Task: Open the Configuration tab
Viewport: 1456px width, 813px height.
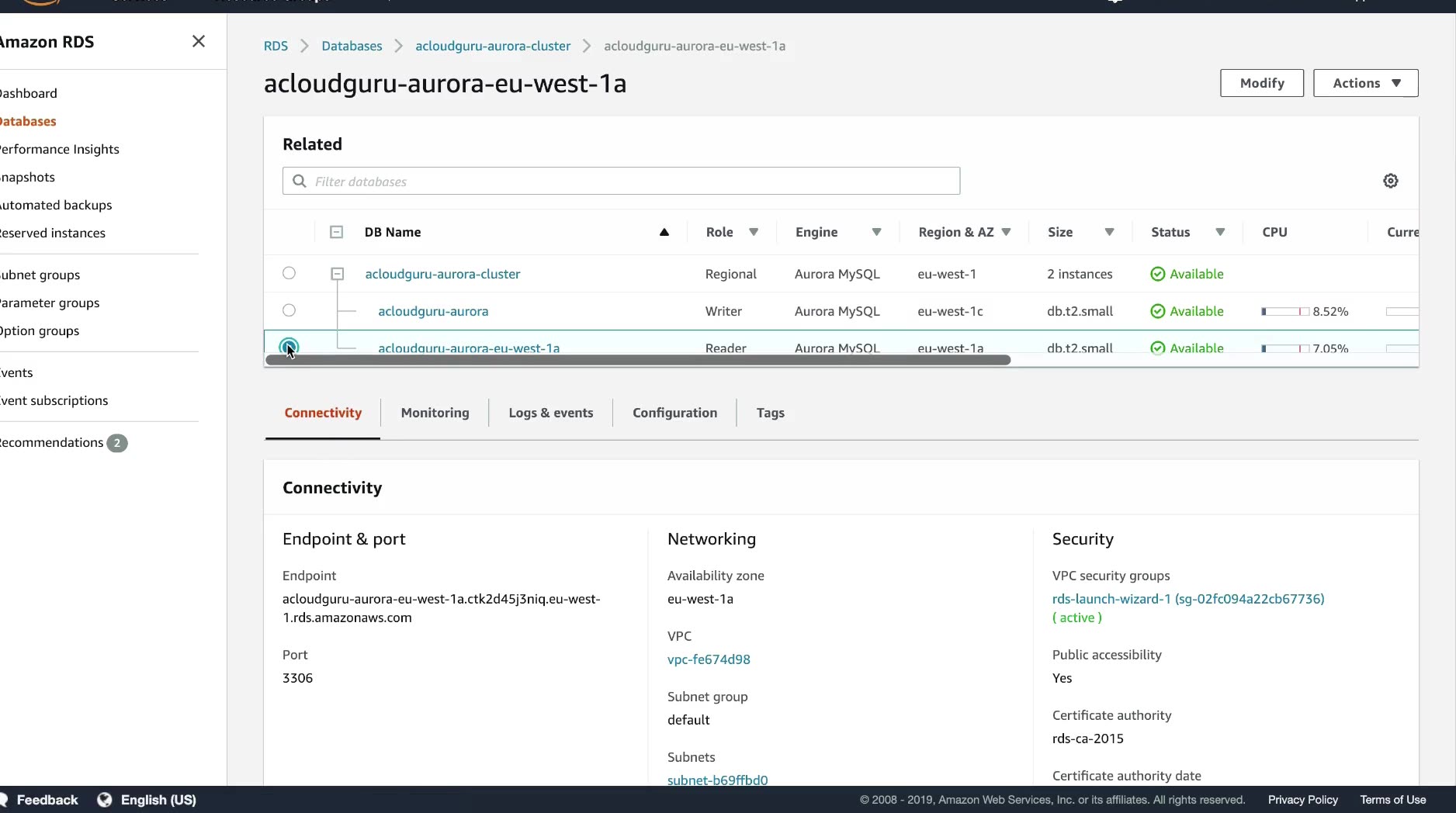Action: click(x=674, y=413)
